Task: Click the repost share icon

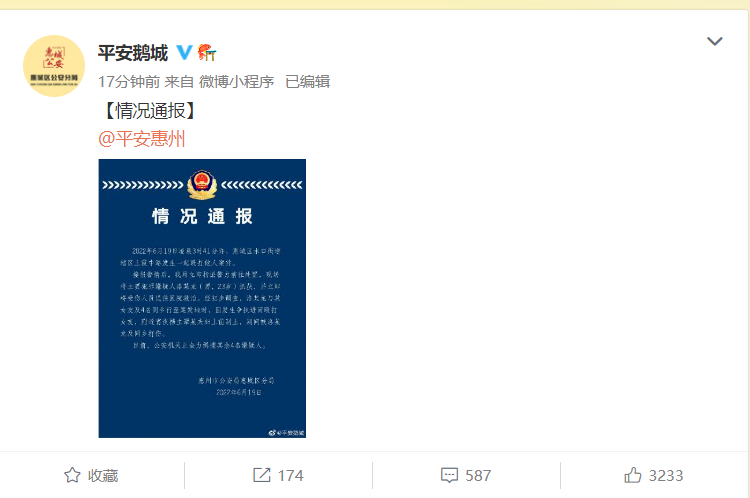Action: pos(262,475)
